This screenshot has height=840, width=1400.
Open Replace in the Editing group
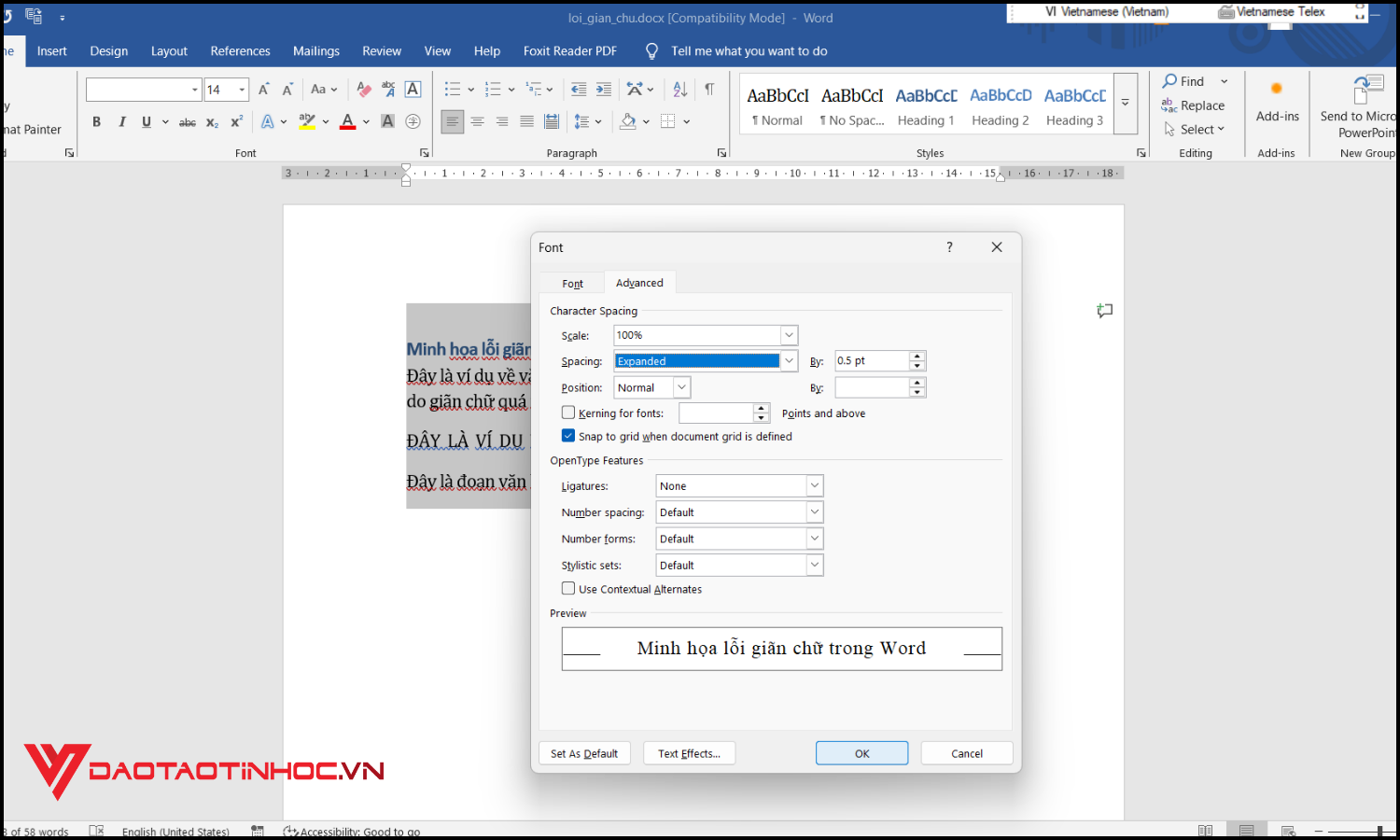point(1193,105)
